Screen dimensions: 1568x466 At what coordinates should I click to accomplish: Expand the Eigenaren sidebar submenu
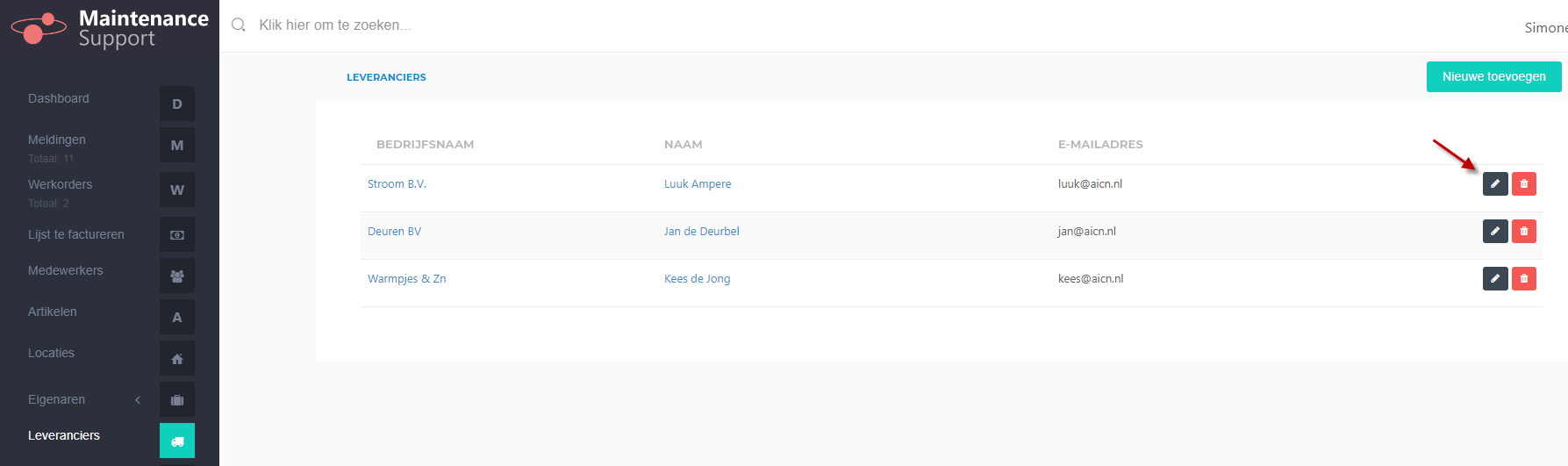tap(138, 399)
